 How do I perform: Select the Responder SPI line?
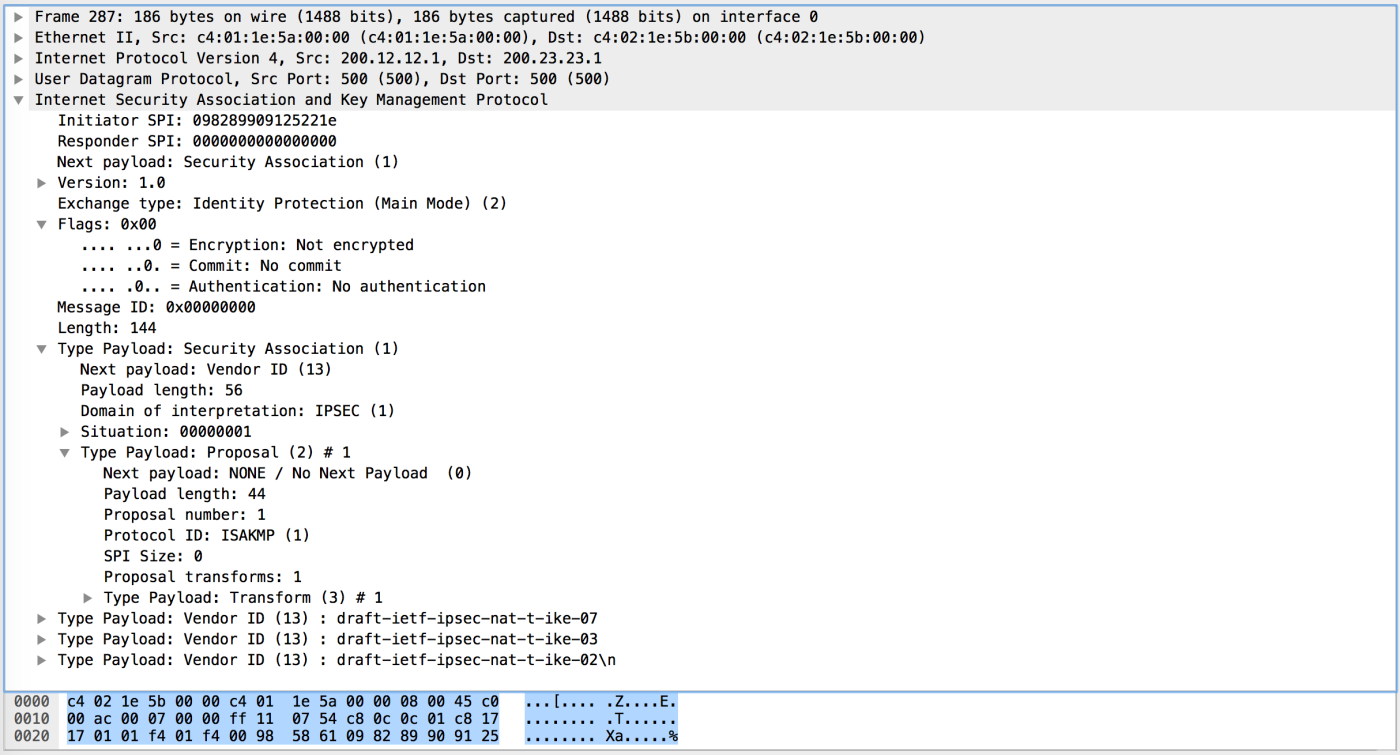(196, 141)
